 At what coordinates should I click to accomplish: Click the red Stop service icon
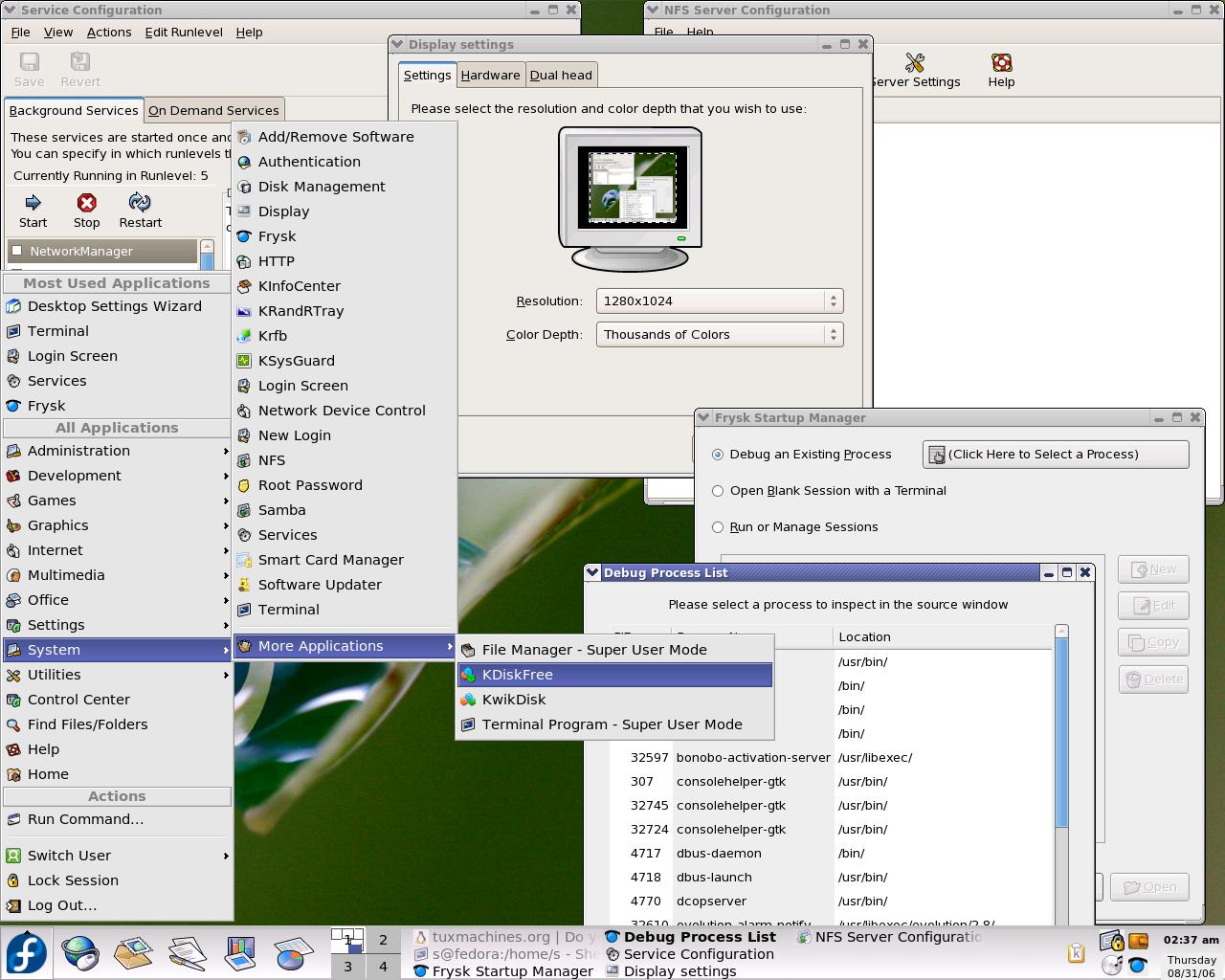point(87,203)
